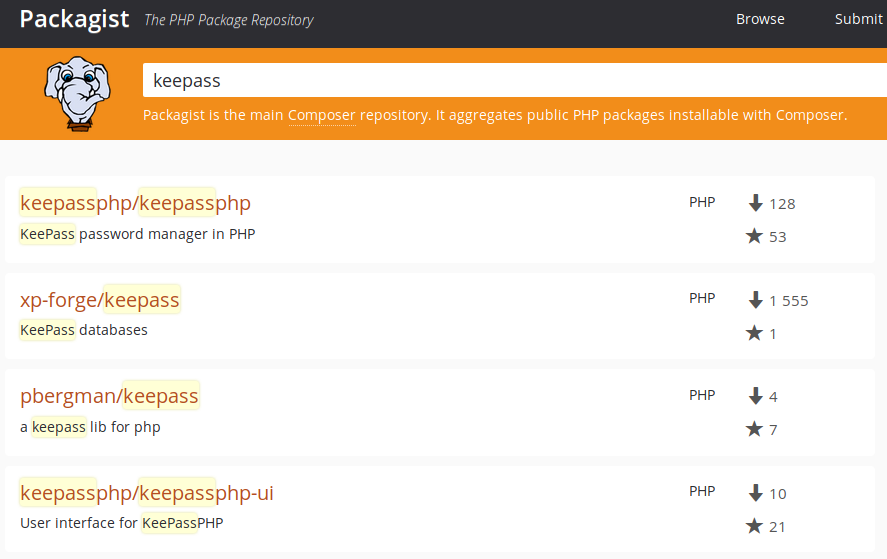Open xp-forge/keepass package page

pyautogui.click(x=100, y=299)
